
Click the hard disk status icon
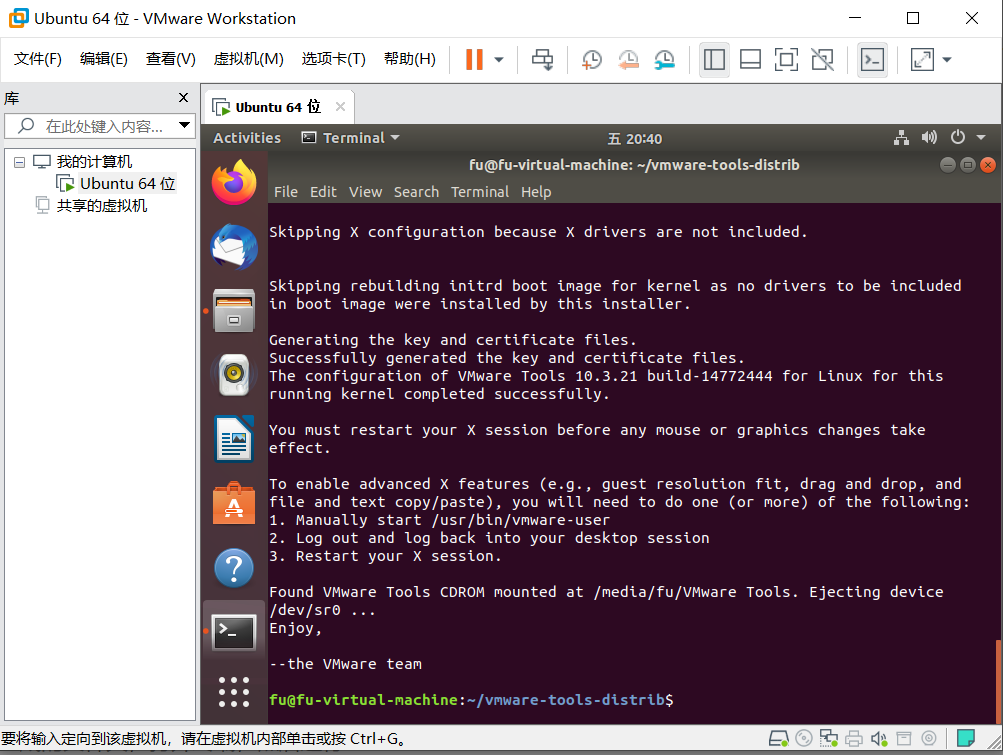(x=779, y=738)
